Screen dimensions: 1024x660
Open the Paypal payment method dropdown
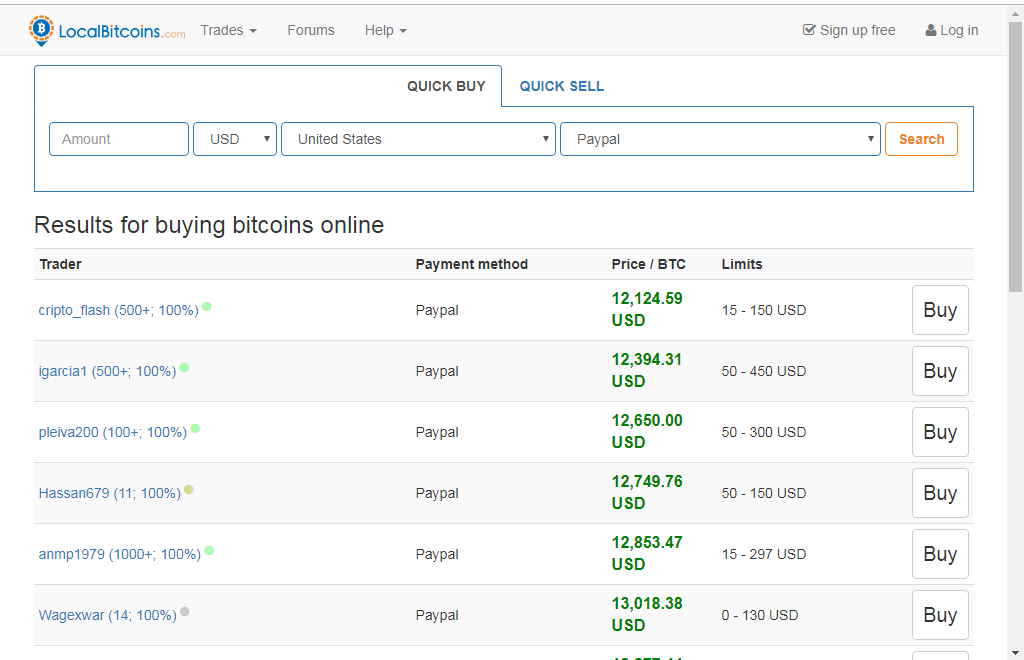click(720, 139)
